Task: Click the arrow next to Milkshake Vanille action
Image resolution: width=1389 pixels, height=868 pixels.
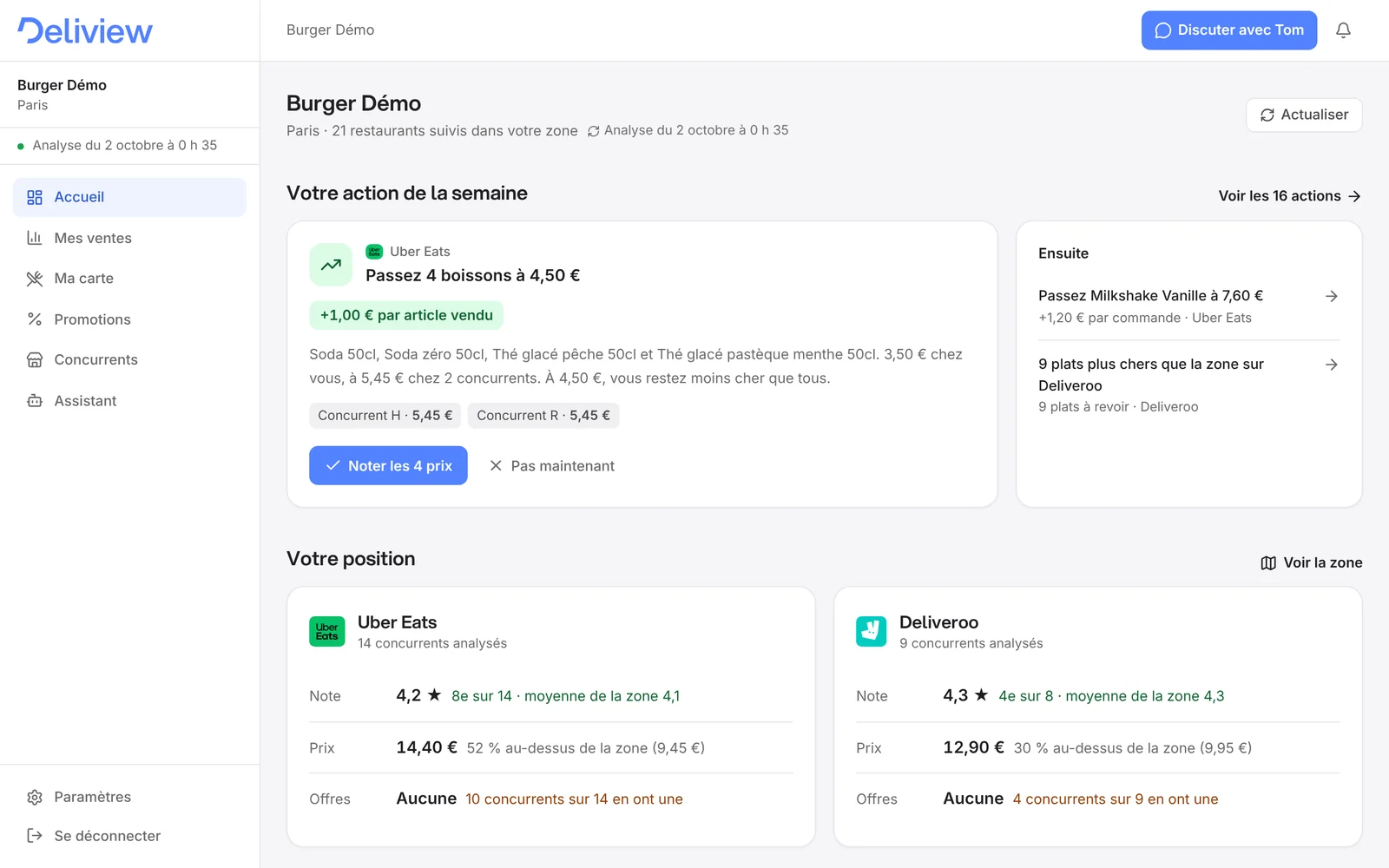Action: coord(1332,296)
